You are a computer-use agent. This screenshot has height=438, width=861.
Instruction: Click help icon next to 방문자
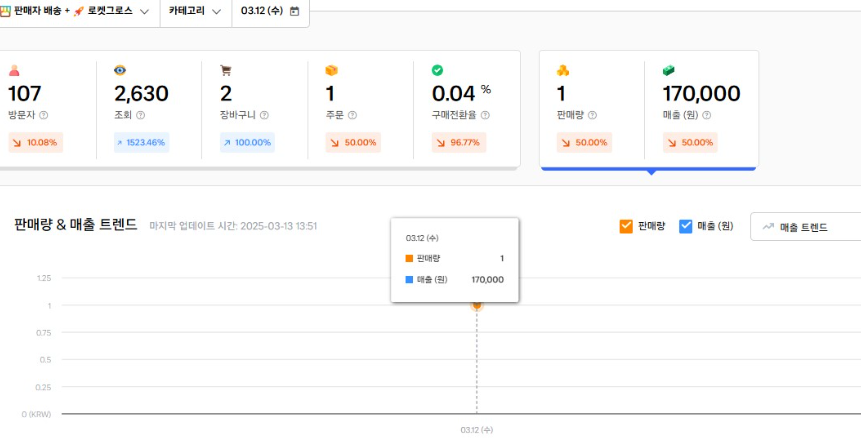click(x=44, y=116)
